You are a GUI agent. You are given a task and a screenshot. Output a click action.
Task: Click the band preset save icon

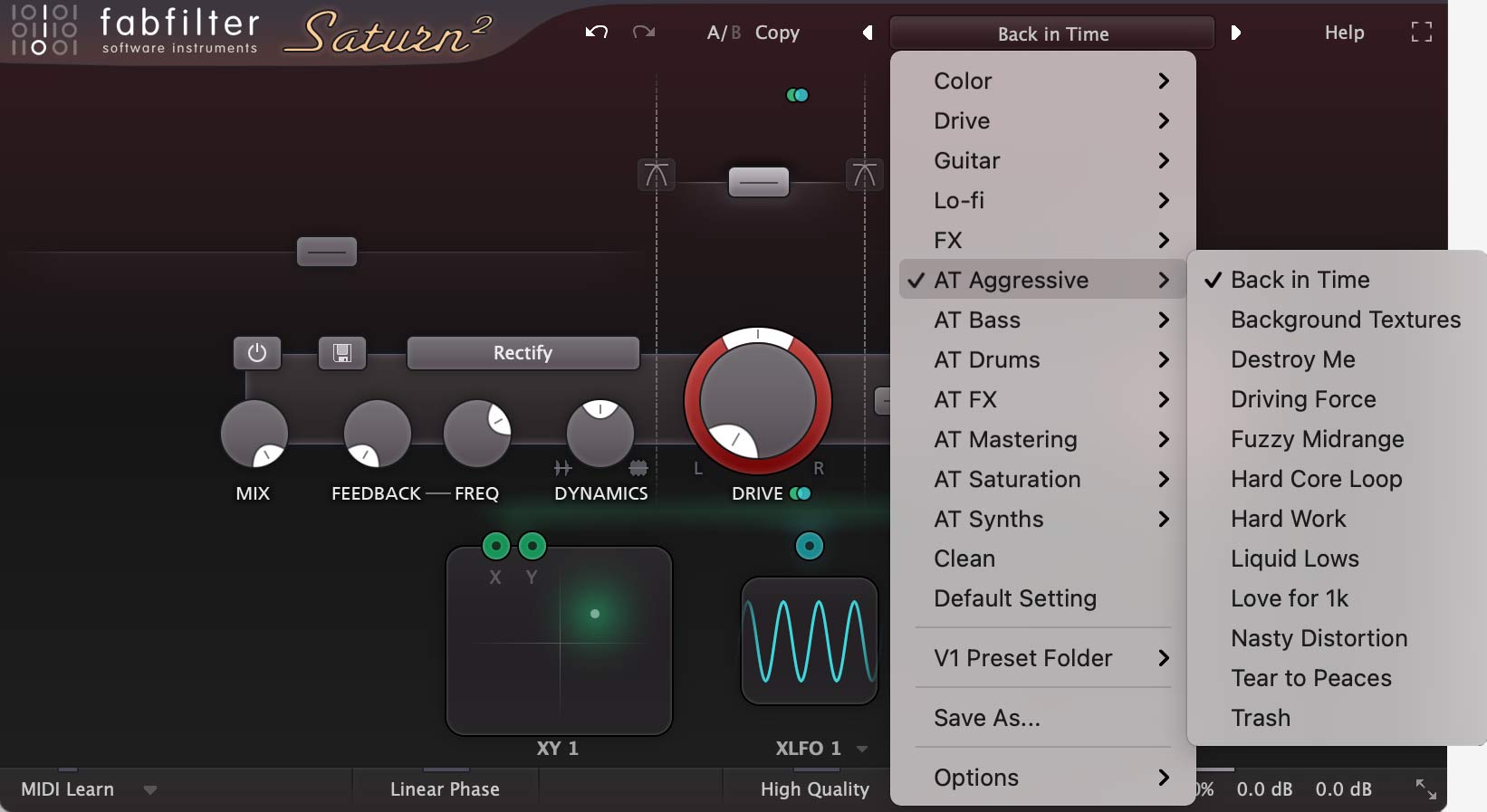342,353
